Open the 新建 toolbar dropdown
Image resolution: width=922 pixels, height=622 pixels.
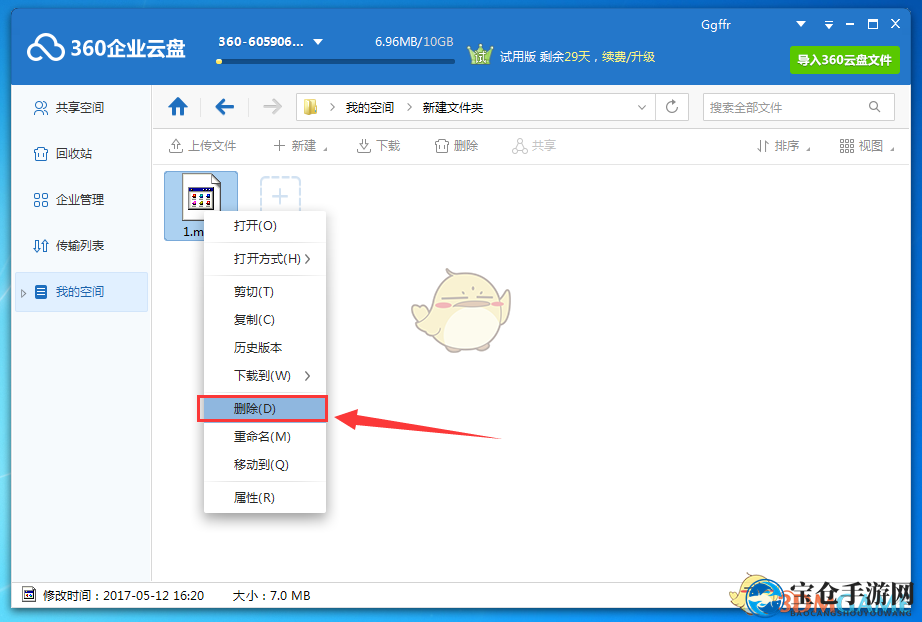300,146
